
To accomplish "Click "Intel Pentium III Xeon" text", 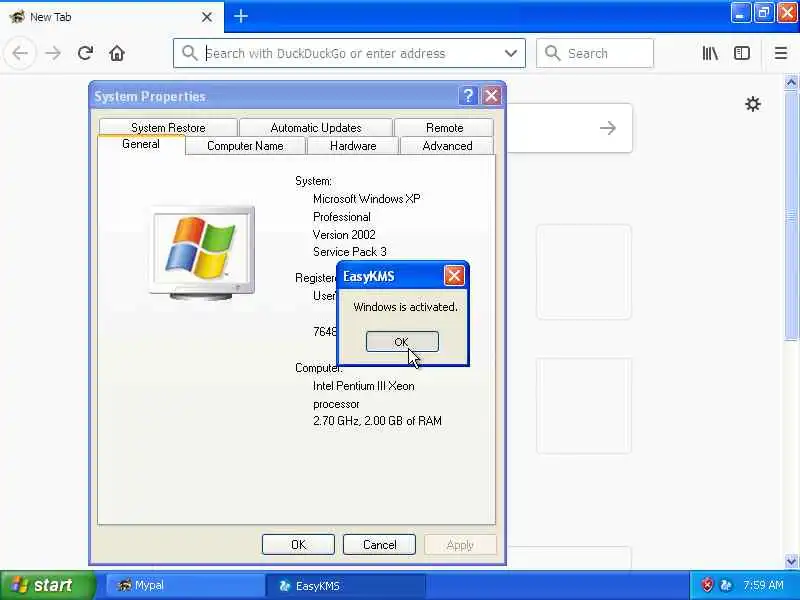I will click(x=363, y=386).
